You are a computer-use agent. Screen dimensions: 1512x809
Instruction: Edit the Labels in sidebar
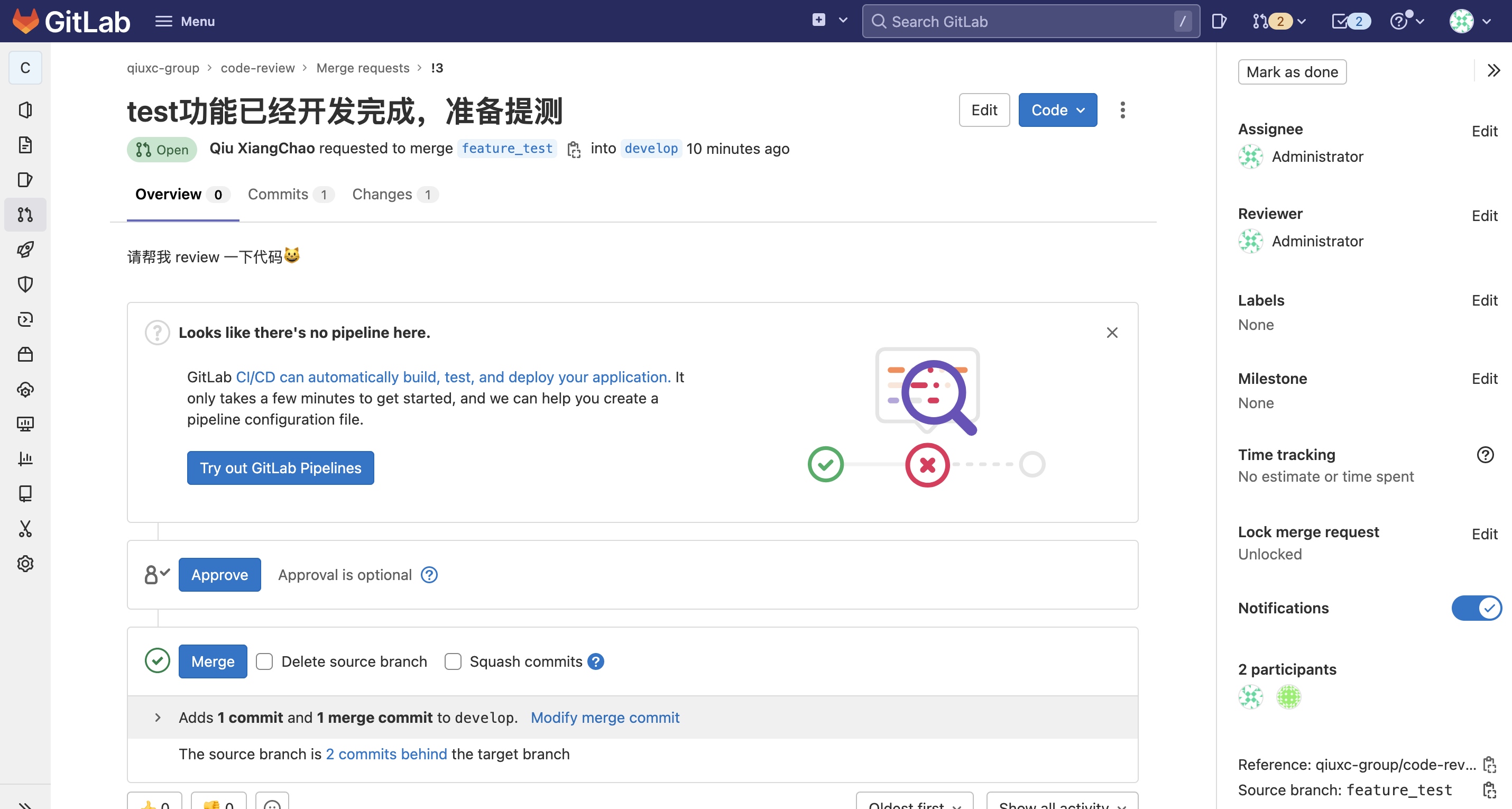pos(1485,300)
